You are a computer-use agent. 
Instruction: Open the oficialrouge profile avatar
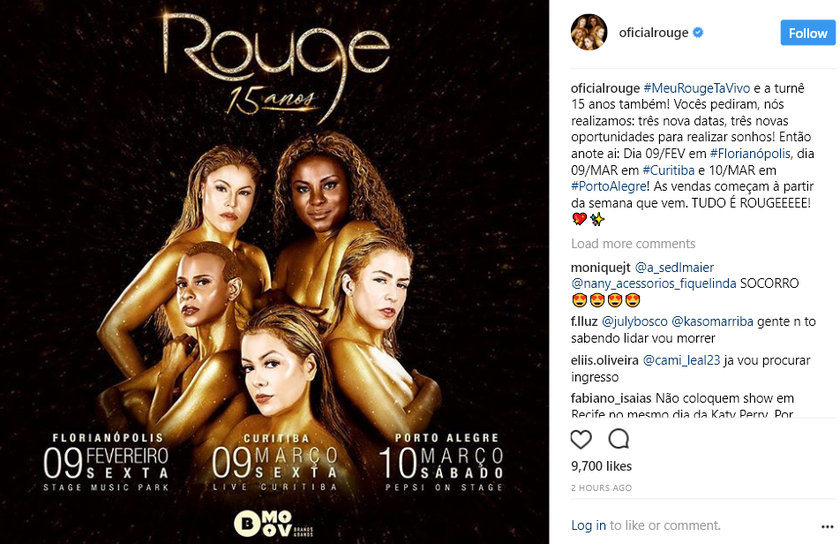point(589,32)
